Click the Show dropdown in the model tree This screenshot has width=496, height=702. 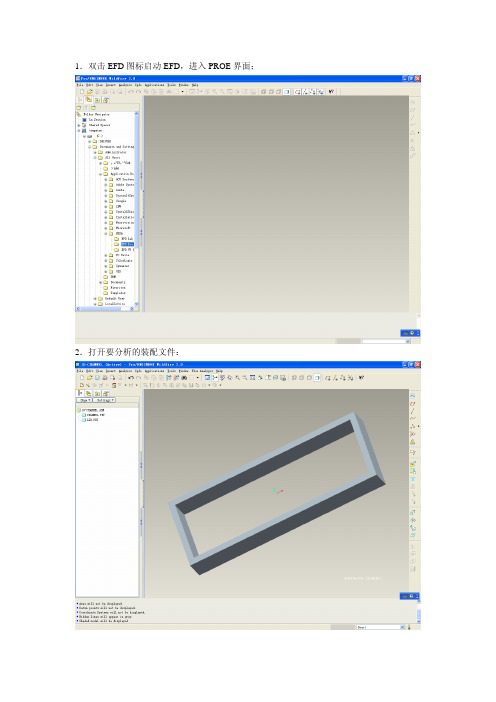(x=84, y=400)
